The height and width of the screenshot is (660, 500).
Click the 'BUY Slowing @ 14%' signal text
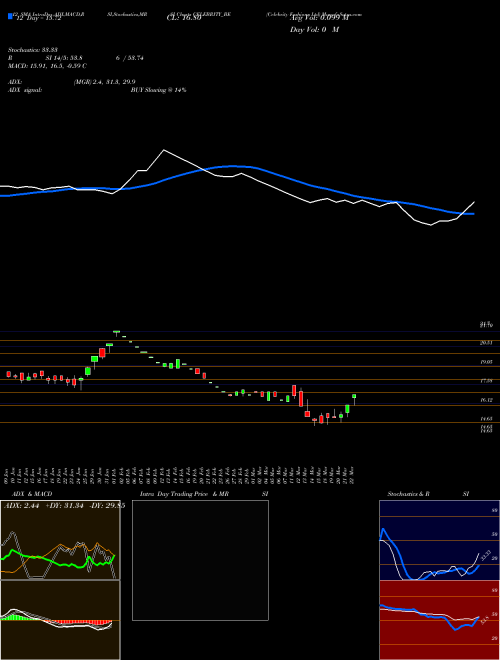(159, 90)
